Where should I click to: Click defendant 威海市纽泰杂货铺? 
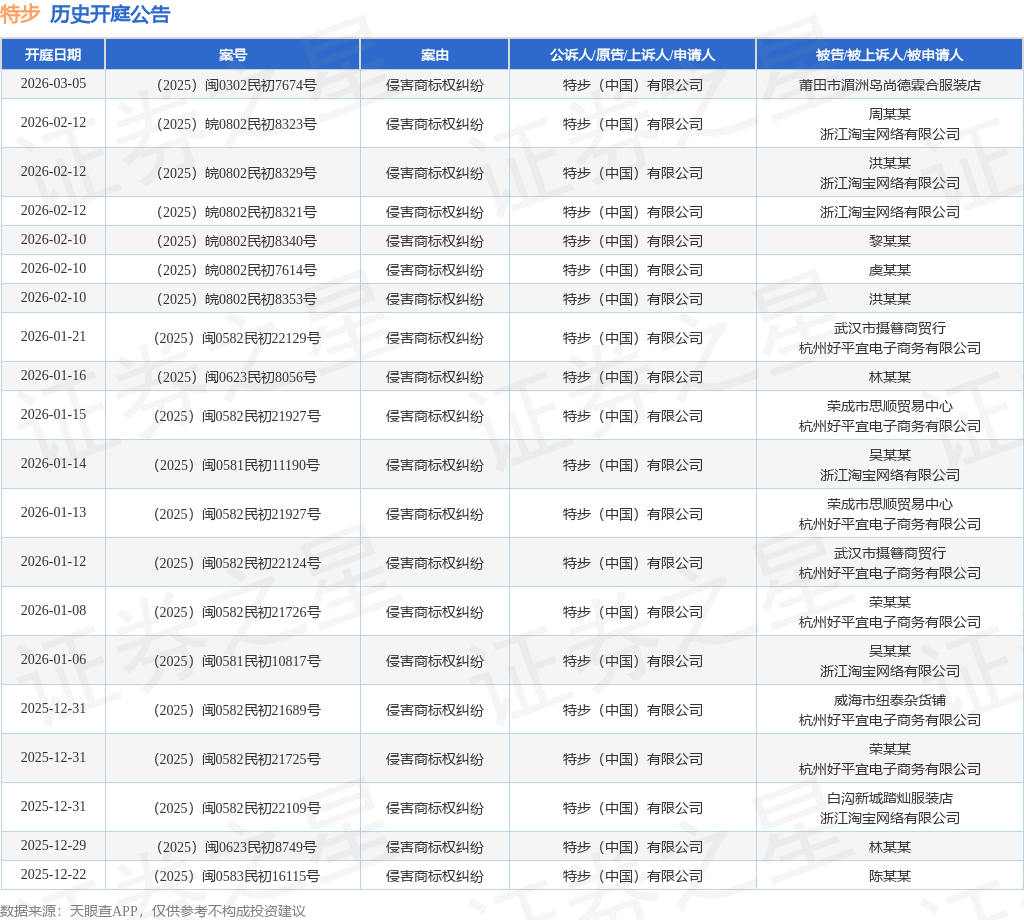[889, 700]
